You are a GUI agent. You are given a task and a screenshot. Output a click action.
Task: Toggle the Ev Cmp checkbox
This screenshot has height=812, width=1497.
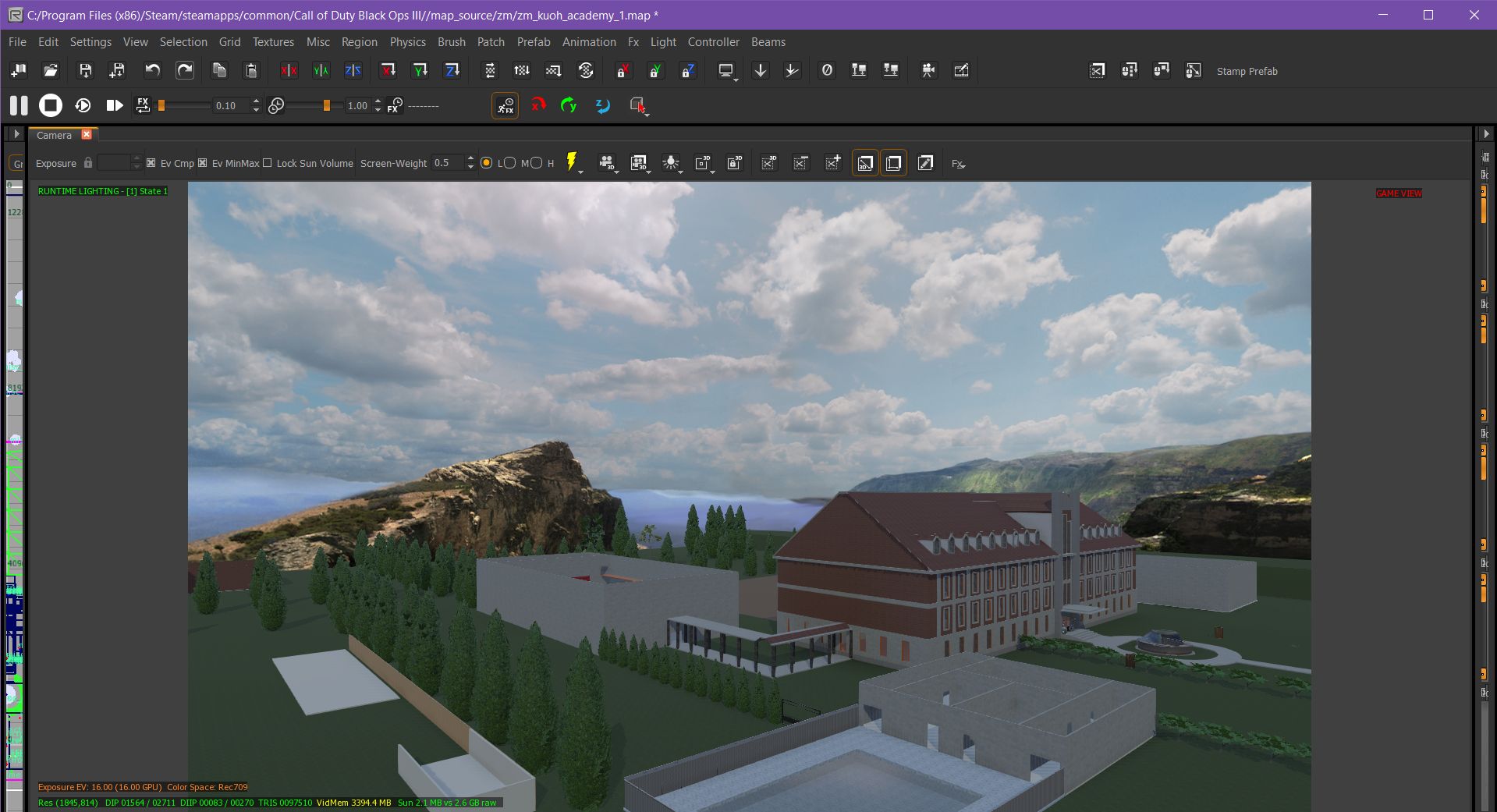click(x=151, y=163)
